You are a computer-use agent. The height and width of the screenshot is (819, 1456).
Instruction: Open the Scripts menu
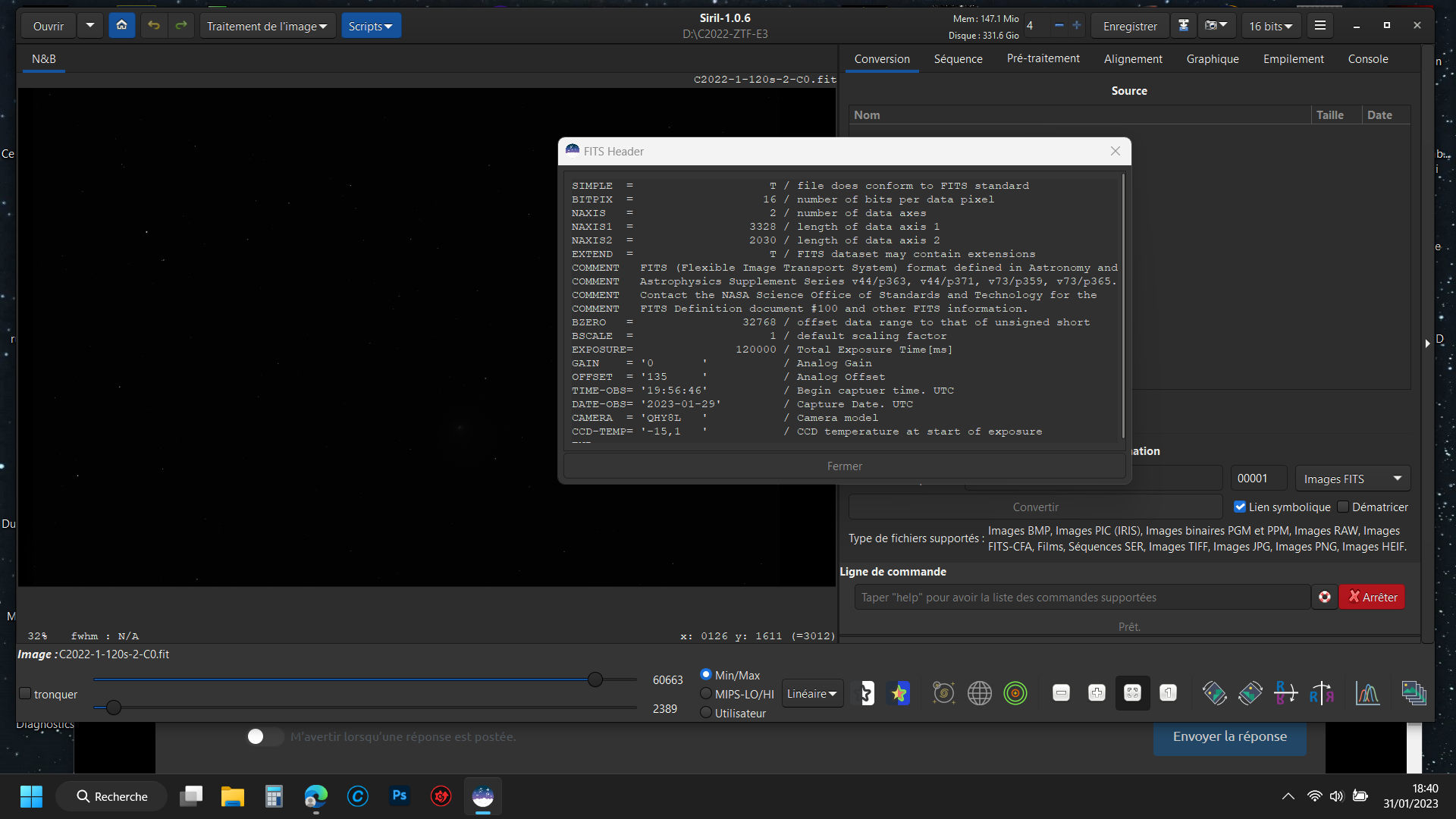[x=370, y=26]
